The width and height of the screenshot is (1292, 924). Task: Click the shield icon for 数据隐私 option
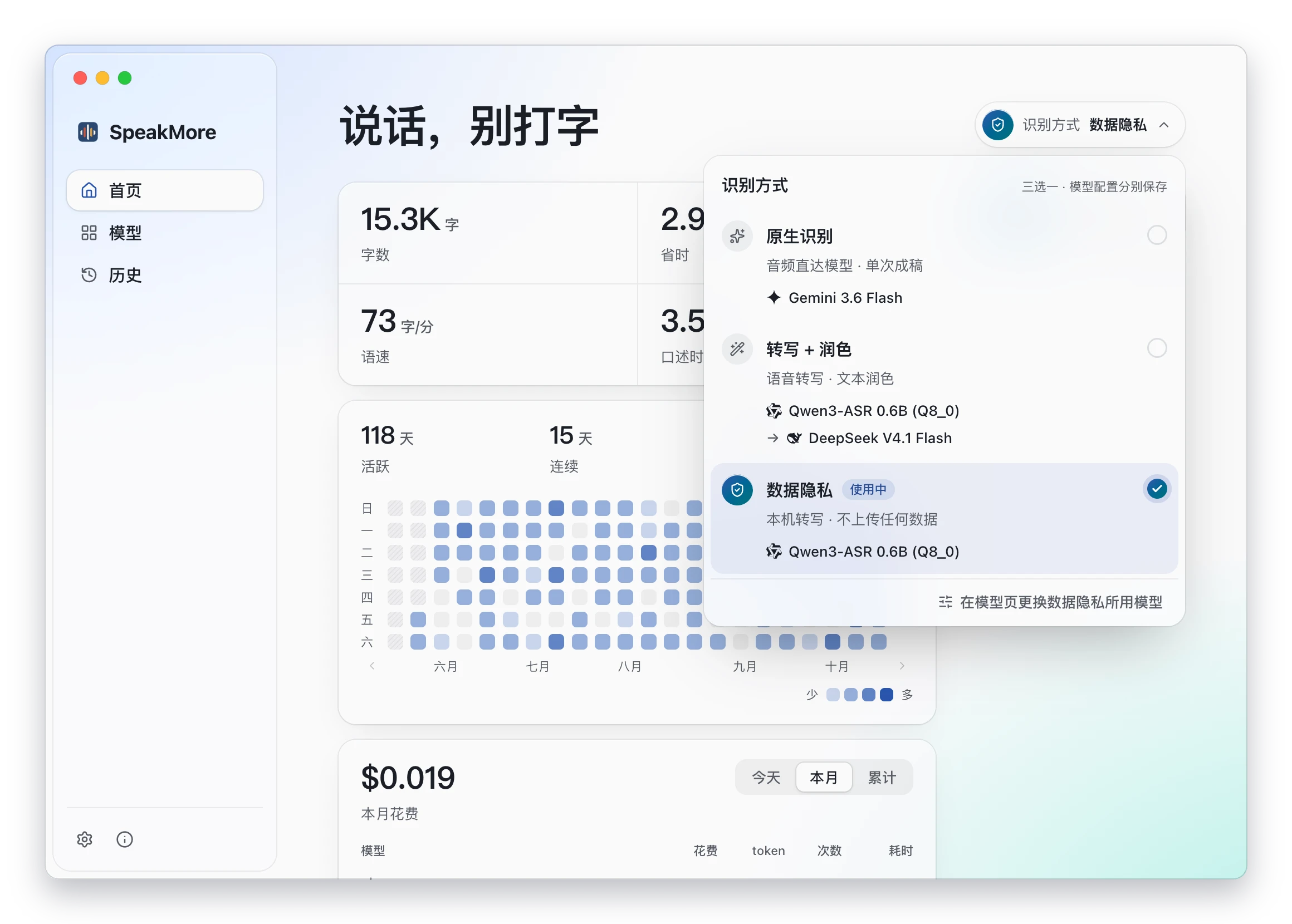pyautogui.click(x=737, y=490)
